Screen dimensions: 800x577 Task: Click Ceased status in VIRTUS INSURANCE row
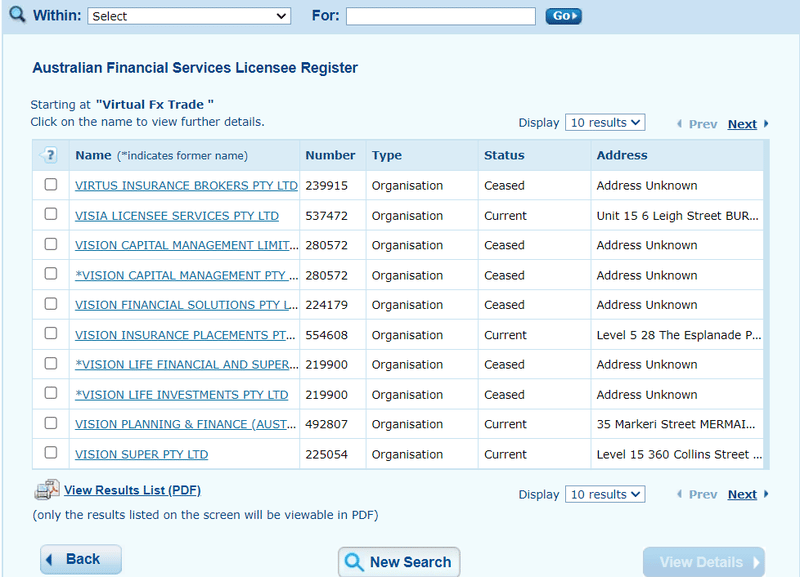tap(504, 186)
